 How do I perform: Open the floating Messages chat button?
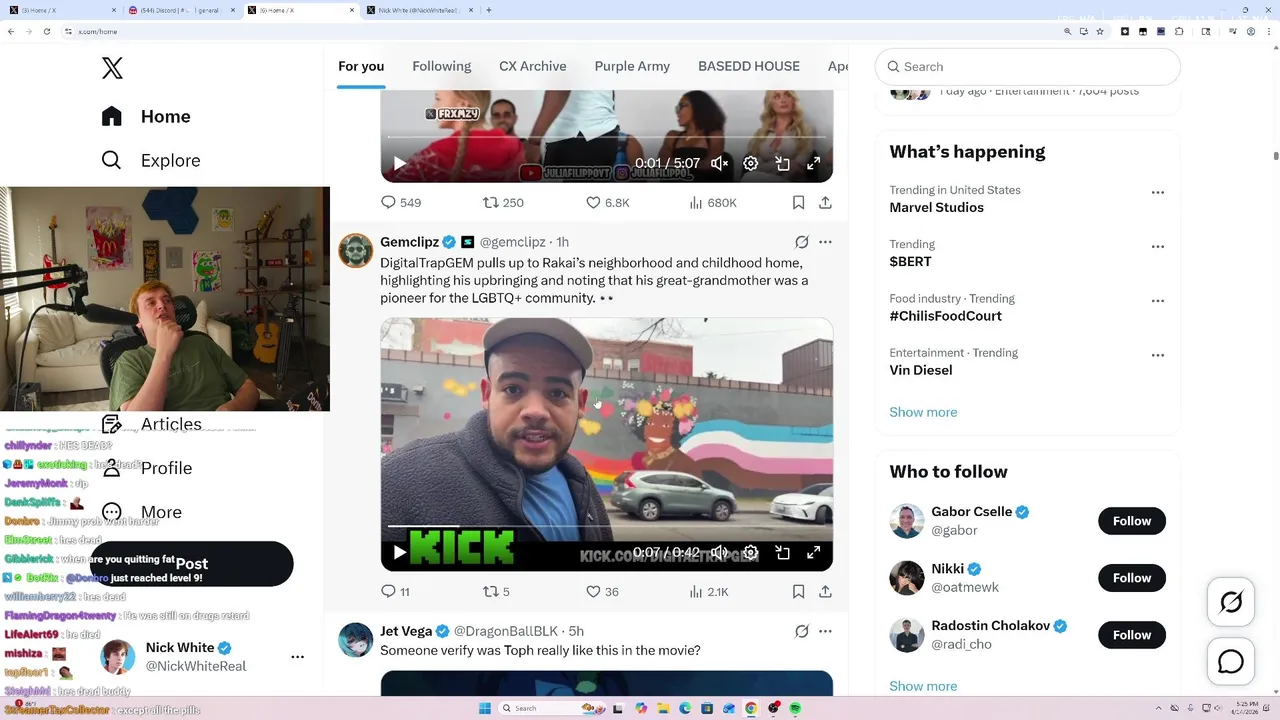tap(1231, 662)
